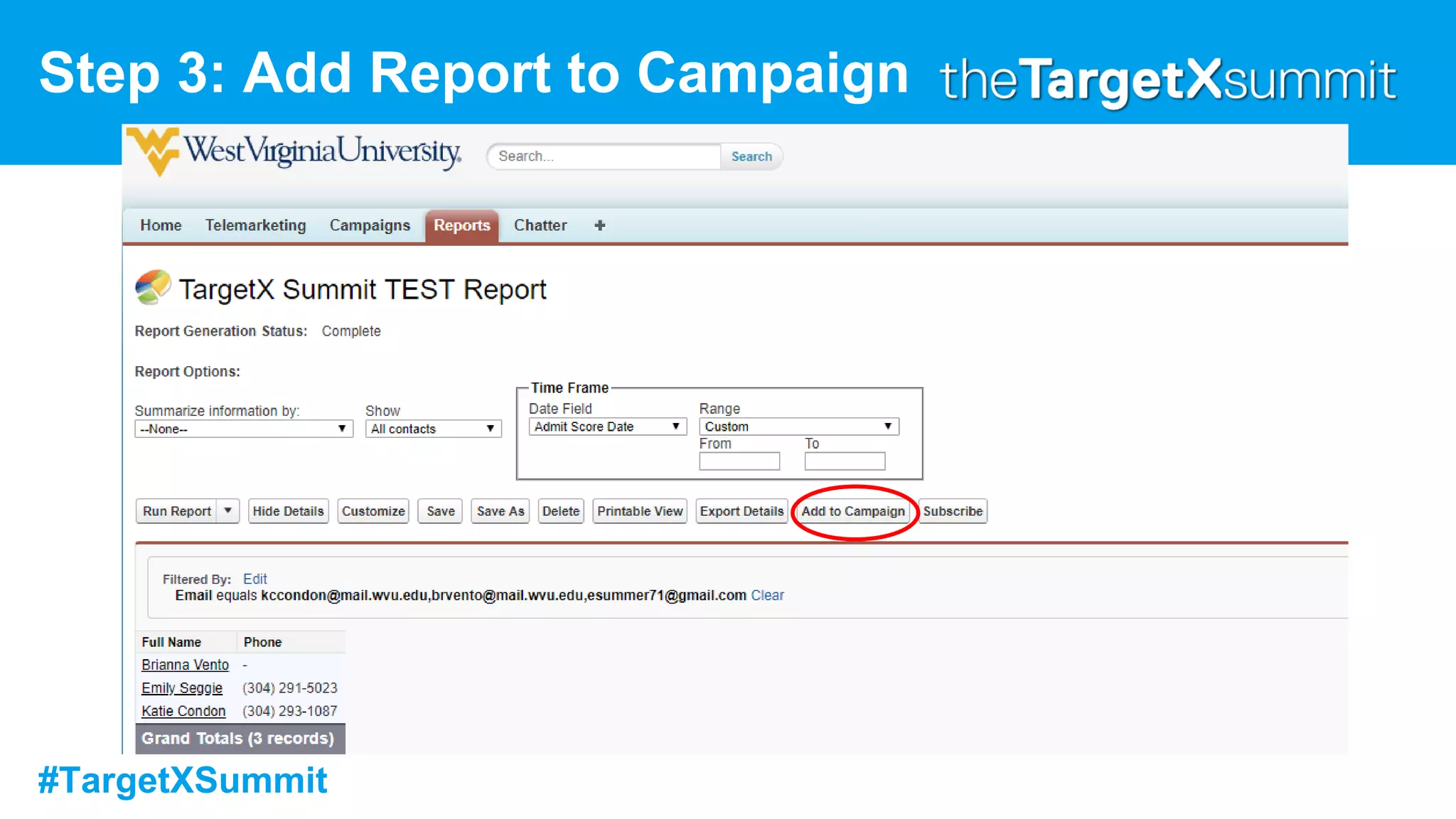The image size is (1456, 819).
Task: Click the report pie chart icon
Action: click(x=153, y=287)
